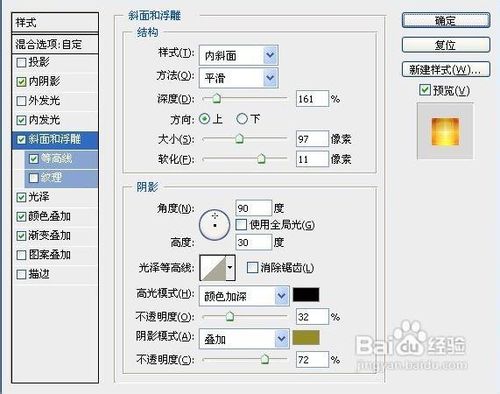Click the highlight opacity field showing 32

tap(312, 316)
